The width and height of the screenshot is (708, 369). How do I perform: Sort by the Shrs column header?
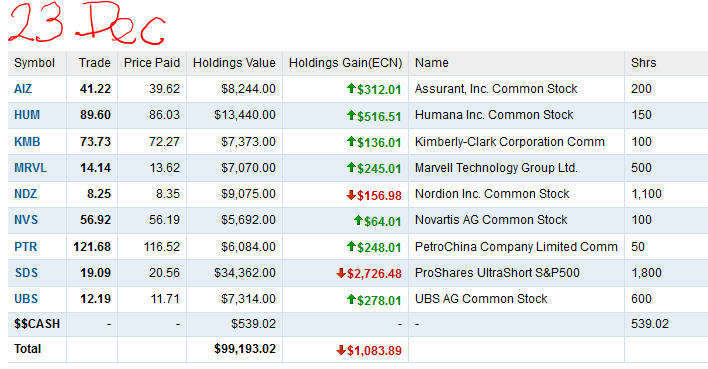pos(643,63)
